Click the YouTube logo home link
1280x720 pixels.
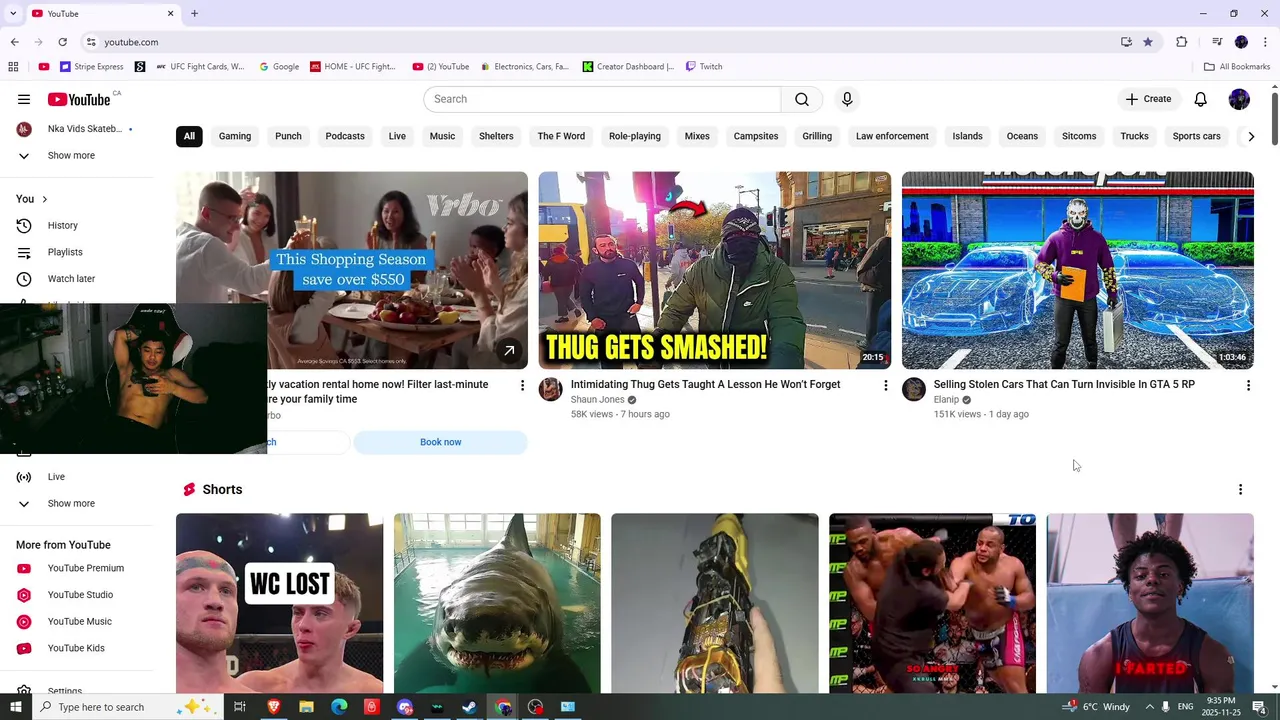pos(79,99)
